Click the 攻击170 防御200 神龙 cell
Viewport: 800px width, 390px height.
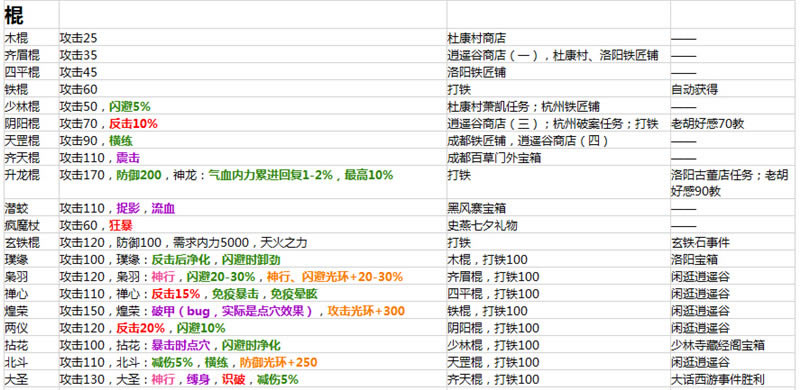pos(253,183)
